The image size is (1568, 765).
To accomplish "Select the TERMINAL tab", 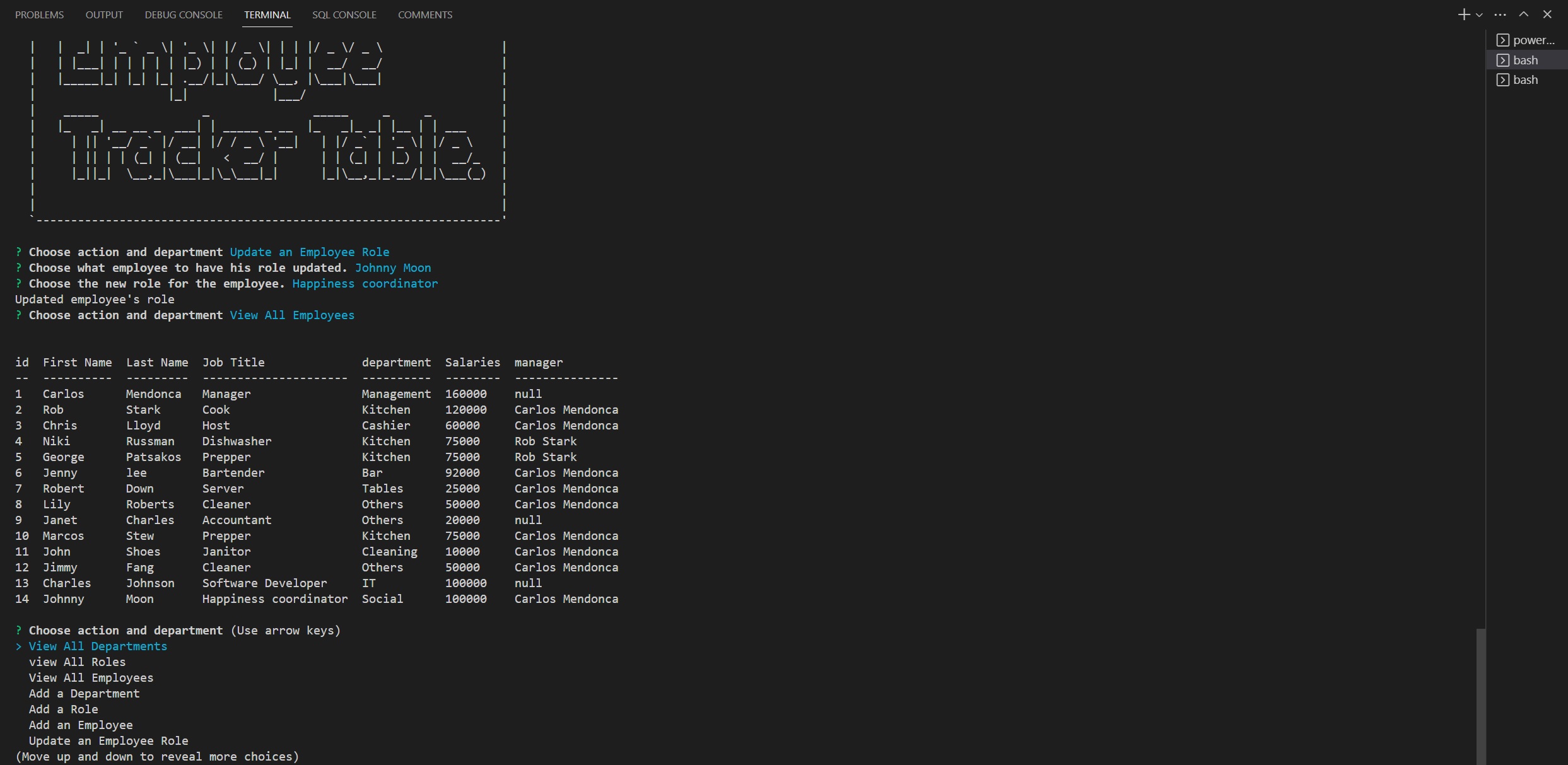I will tap(267, 15).
